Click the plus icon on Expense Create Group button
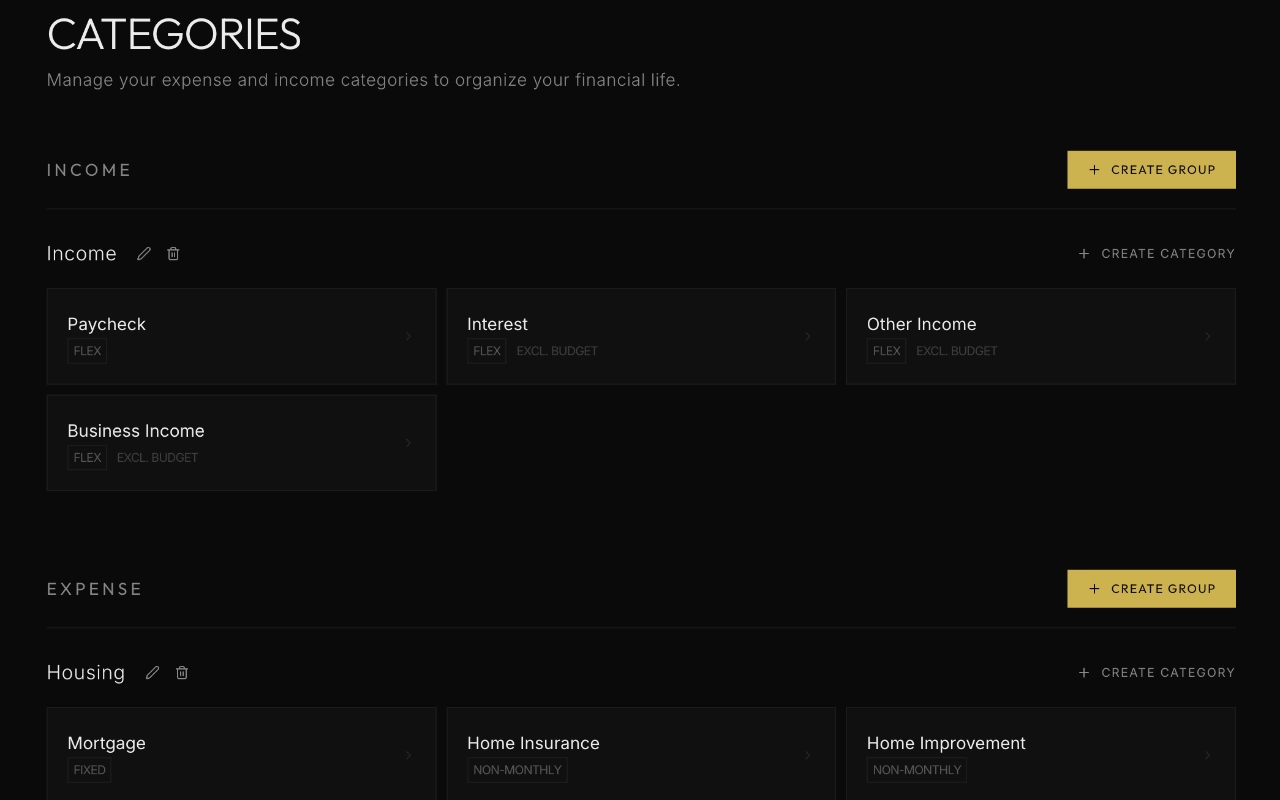1280x800 pixels. click(1094, 588)
